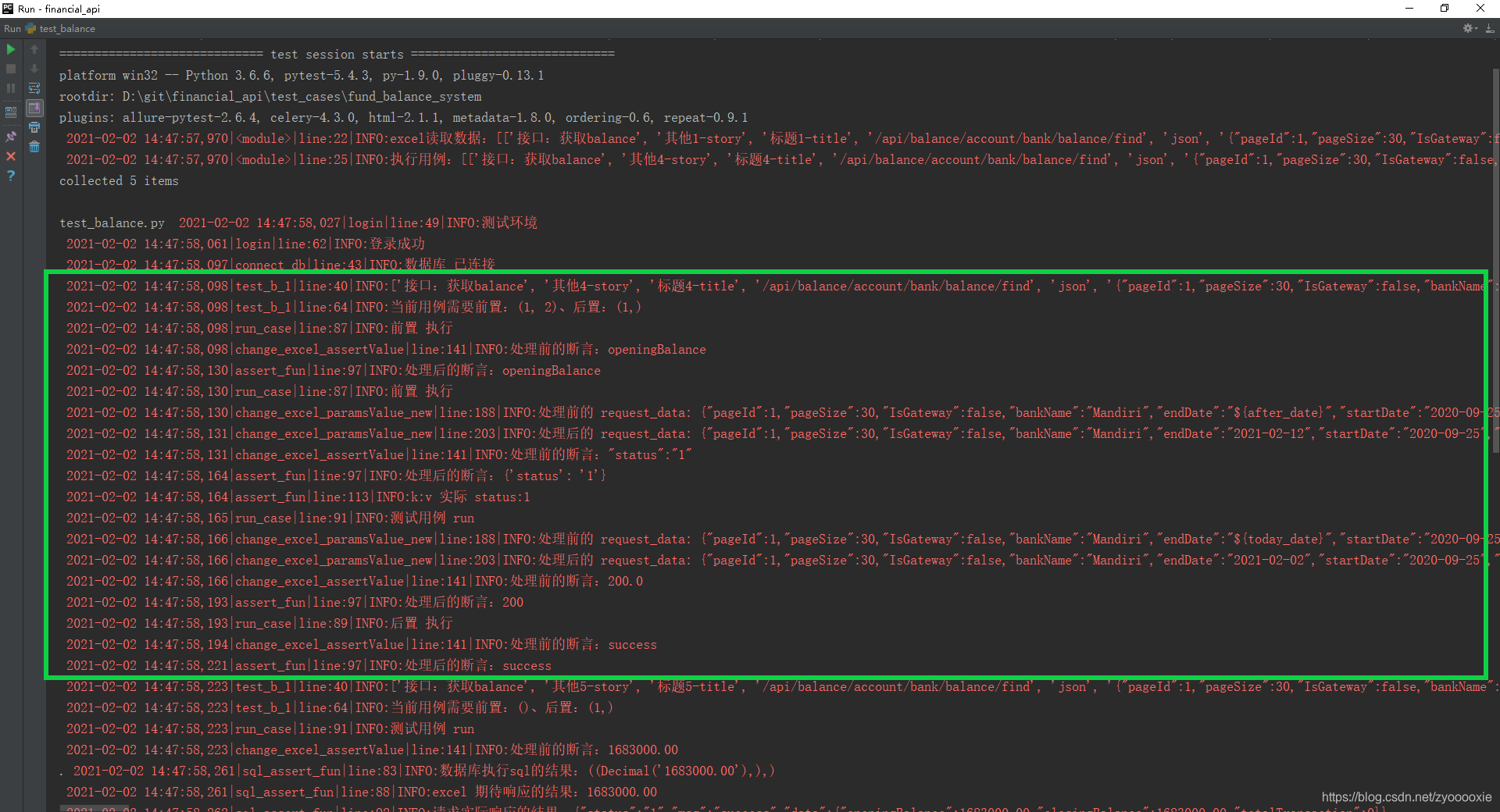Click the Run panel label
Image resolution: width=1500 pixels, height=812 pixels.
(12, 29)
